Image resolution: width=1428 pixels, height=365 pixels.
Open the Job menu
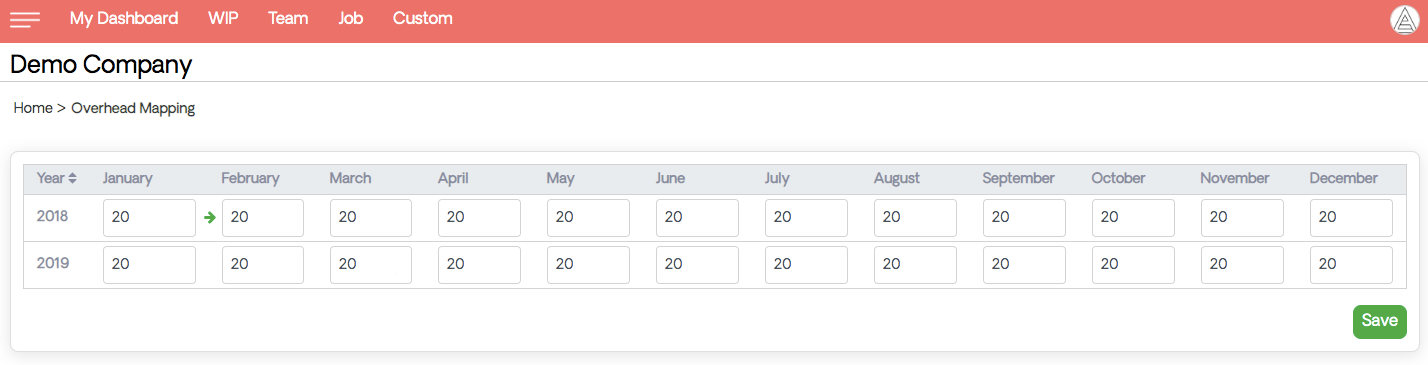click(351, 18)
